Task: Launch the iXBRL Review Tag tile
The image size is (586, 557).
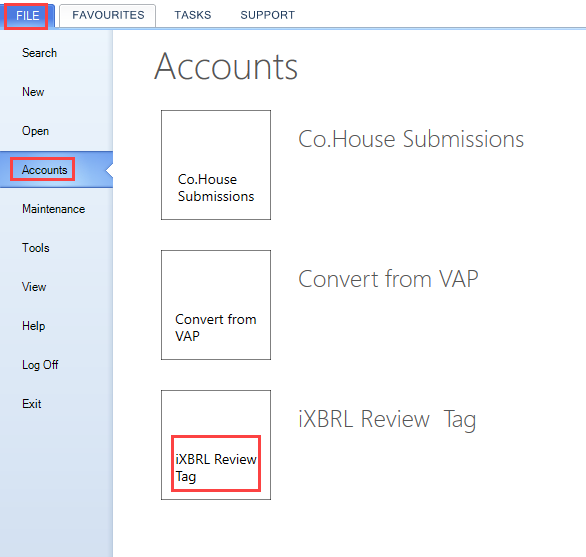Action: coord(216,445)
